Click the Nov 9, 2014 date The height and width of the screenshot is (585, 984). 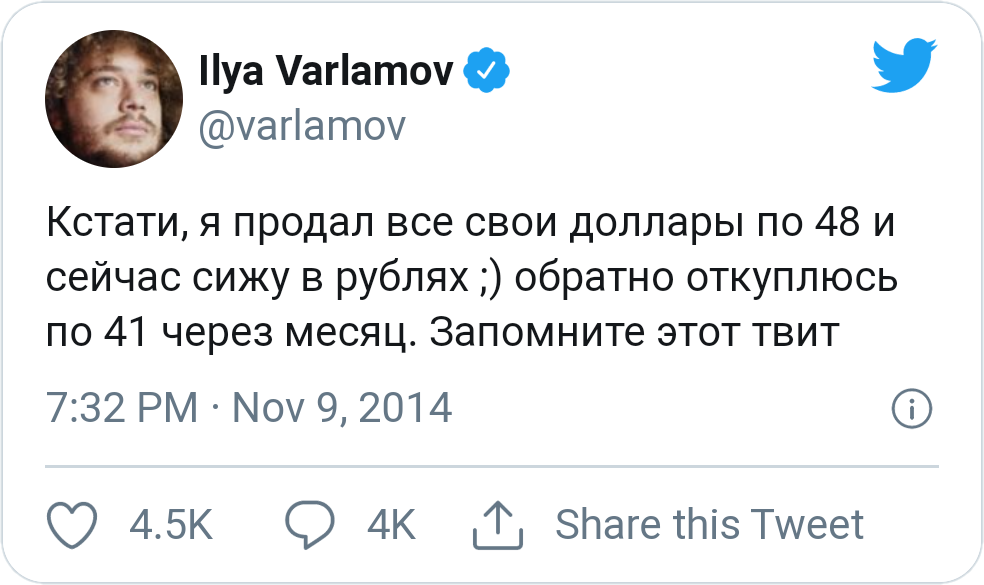click(x=342, y=408)
